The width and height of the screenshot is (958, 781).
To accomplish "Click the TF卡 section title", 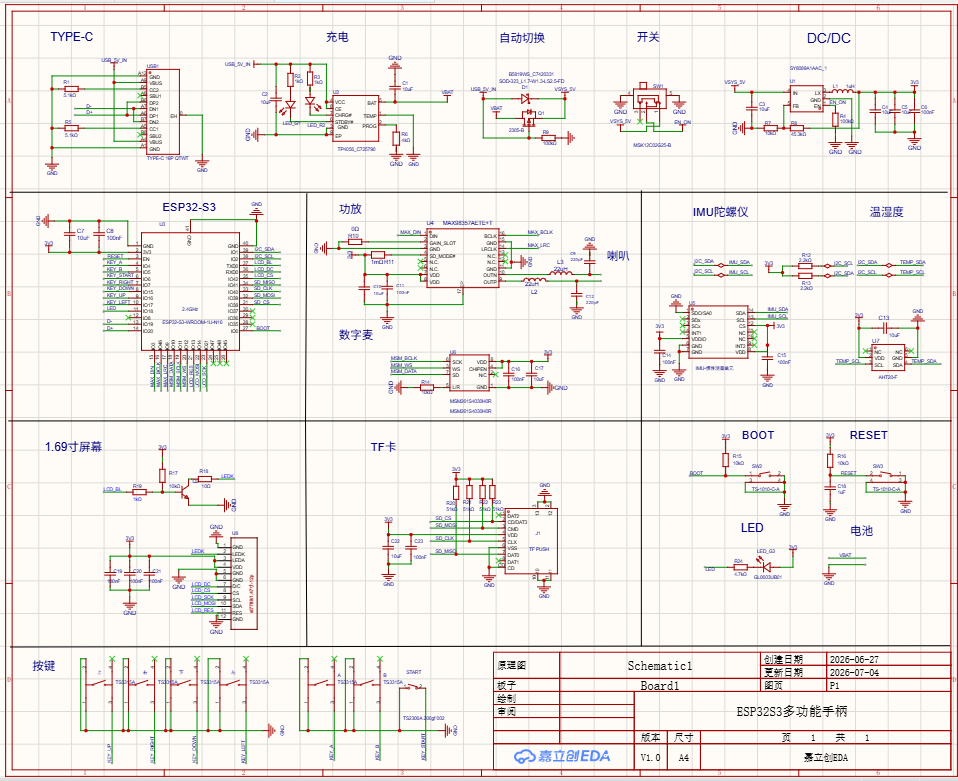I will [x=383, y=447].
